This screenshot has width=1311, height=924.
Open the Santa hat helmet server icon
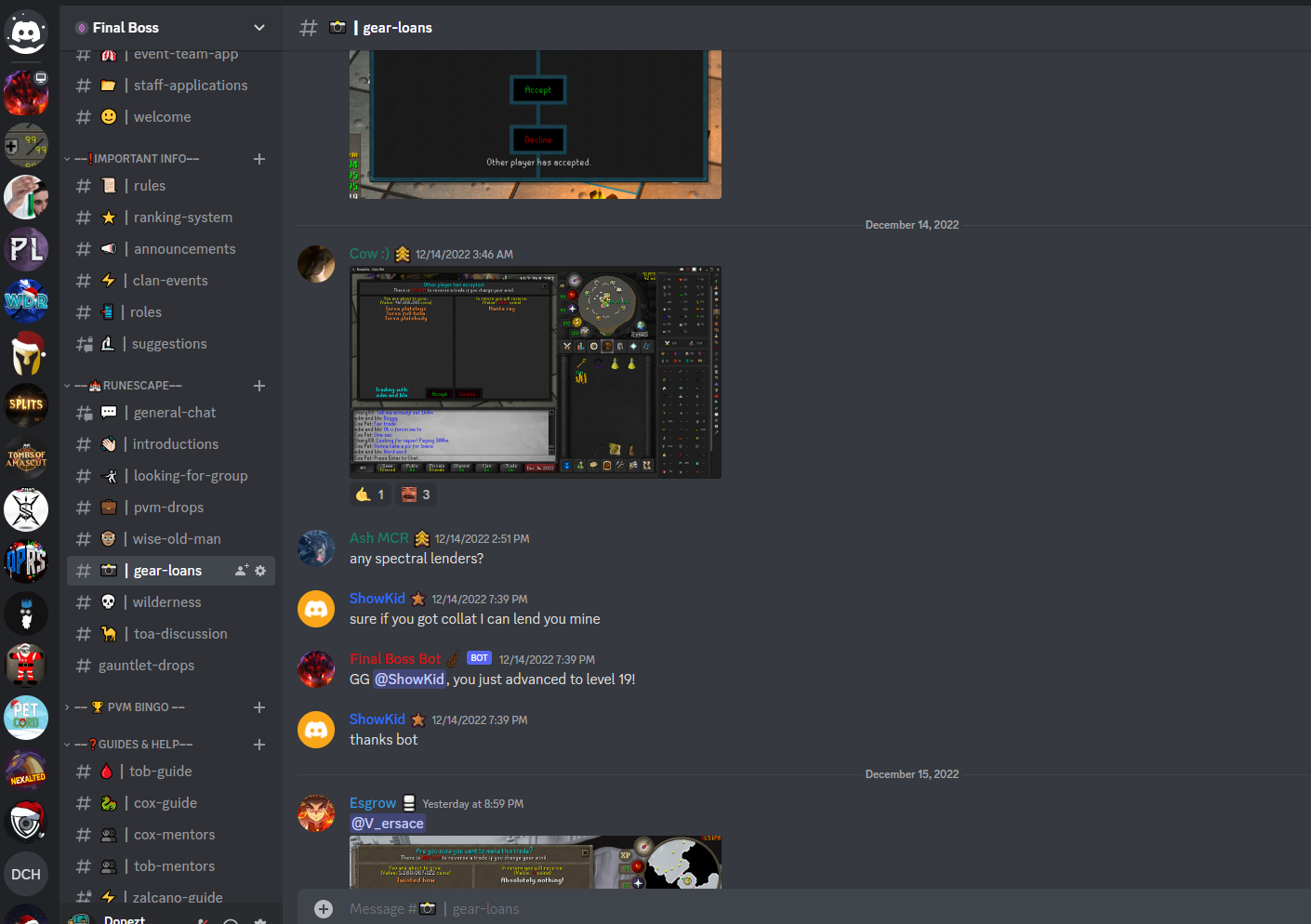(26, 353)
